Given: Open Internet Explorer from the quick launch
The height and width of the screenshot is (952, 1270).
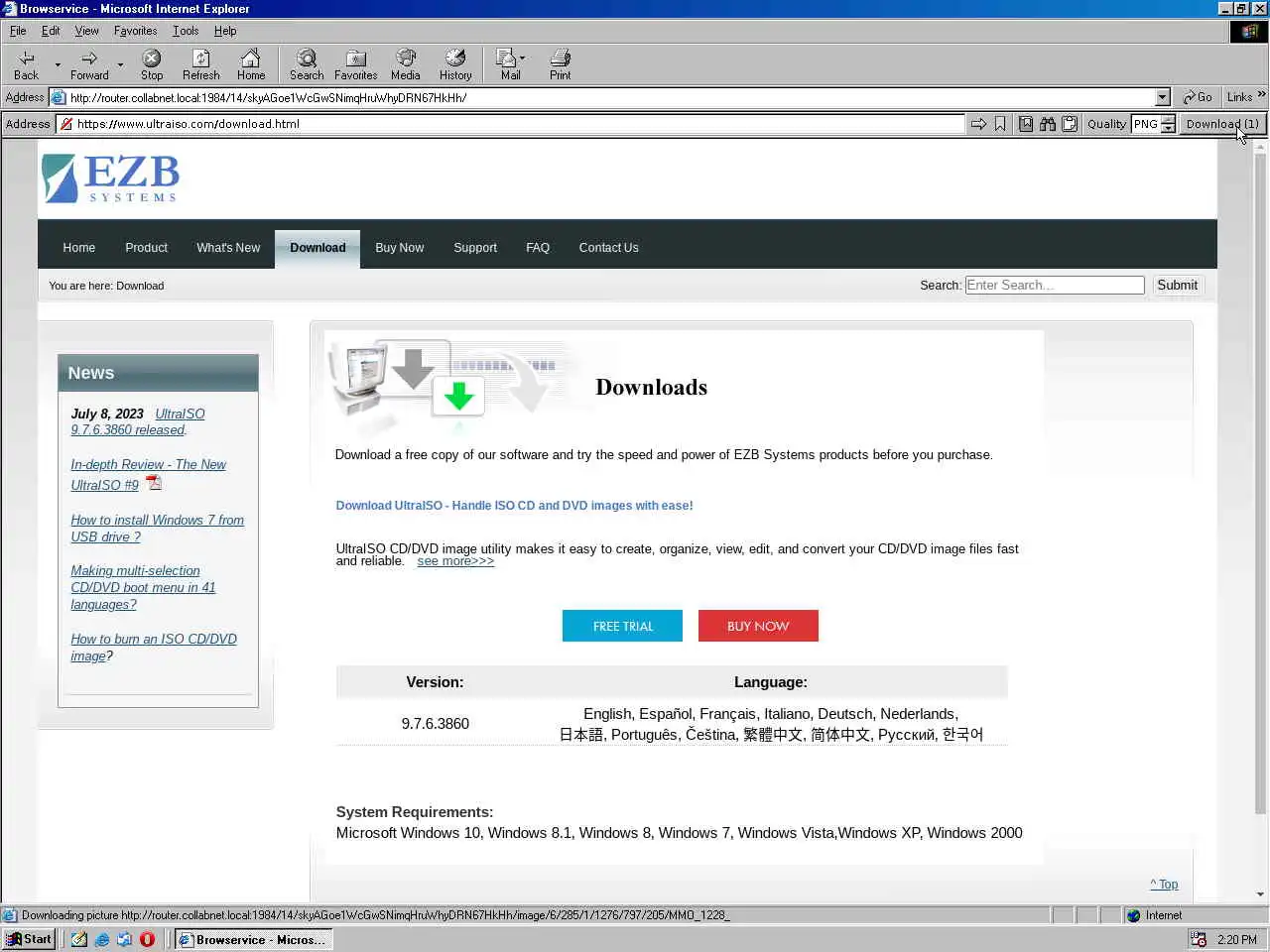Looking at the screenshot, I should point(102,939).
